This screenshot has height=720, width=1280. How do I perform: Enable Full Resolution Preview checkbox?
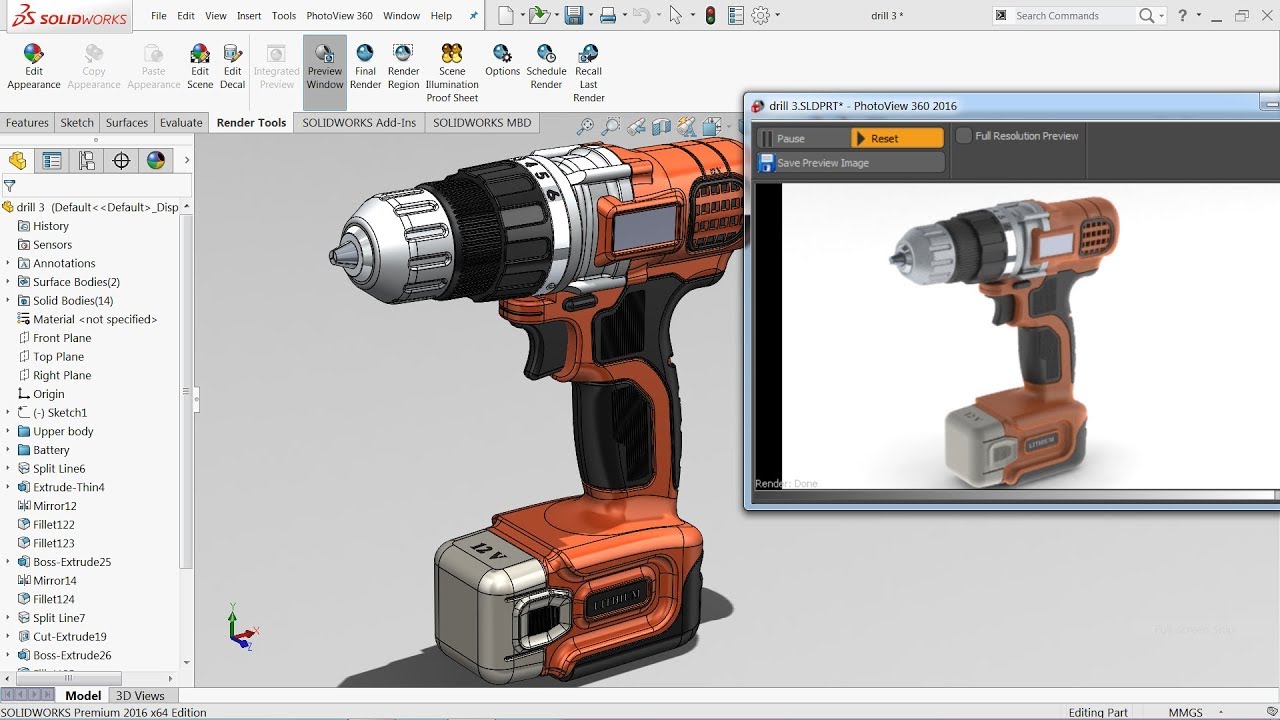click(964, 136)
